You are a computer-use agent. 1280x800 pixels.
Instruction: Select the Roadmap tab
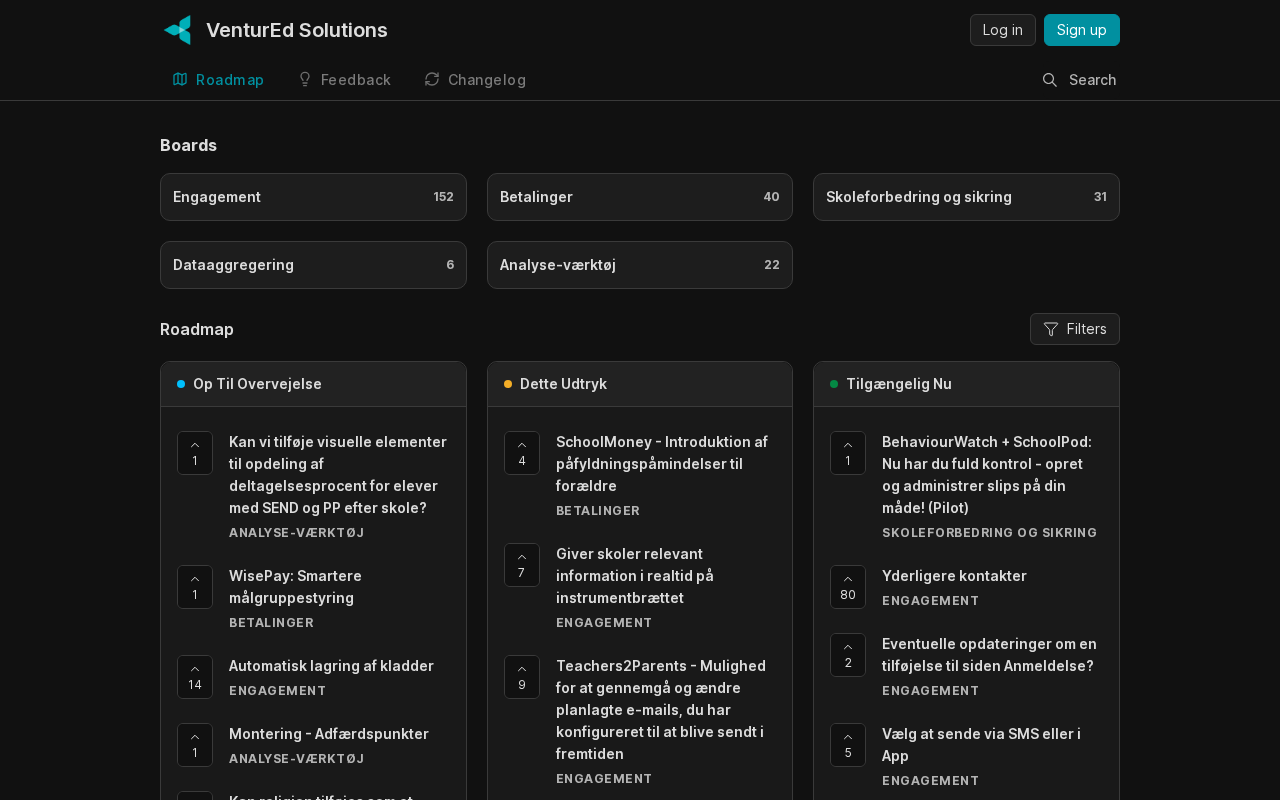pyautogui.click(x=218, y=80)
